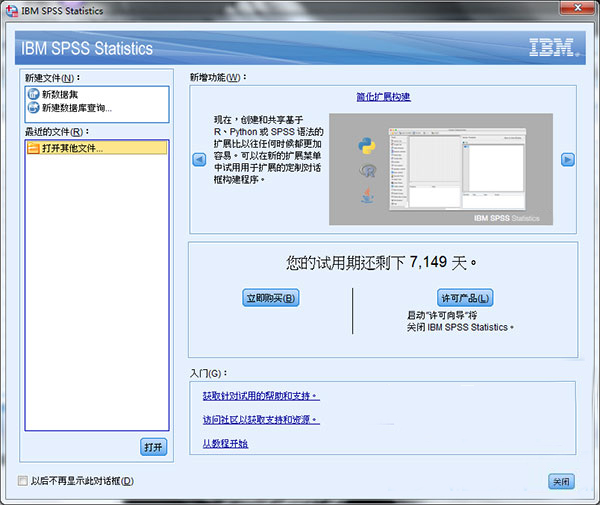Click the 打开 button
Image resolution: width=600 pixels, height=505 pixels.
(x=153, y=447)
